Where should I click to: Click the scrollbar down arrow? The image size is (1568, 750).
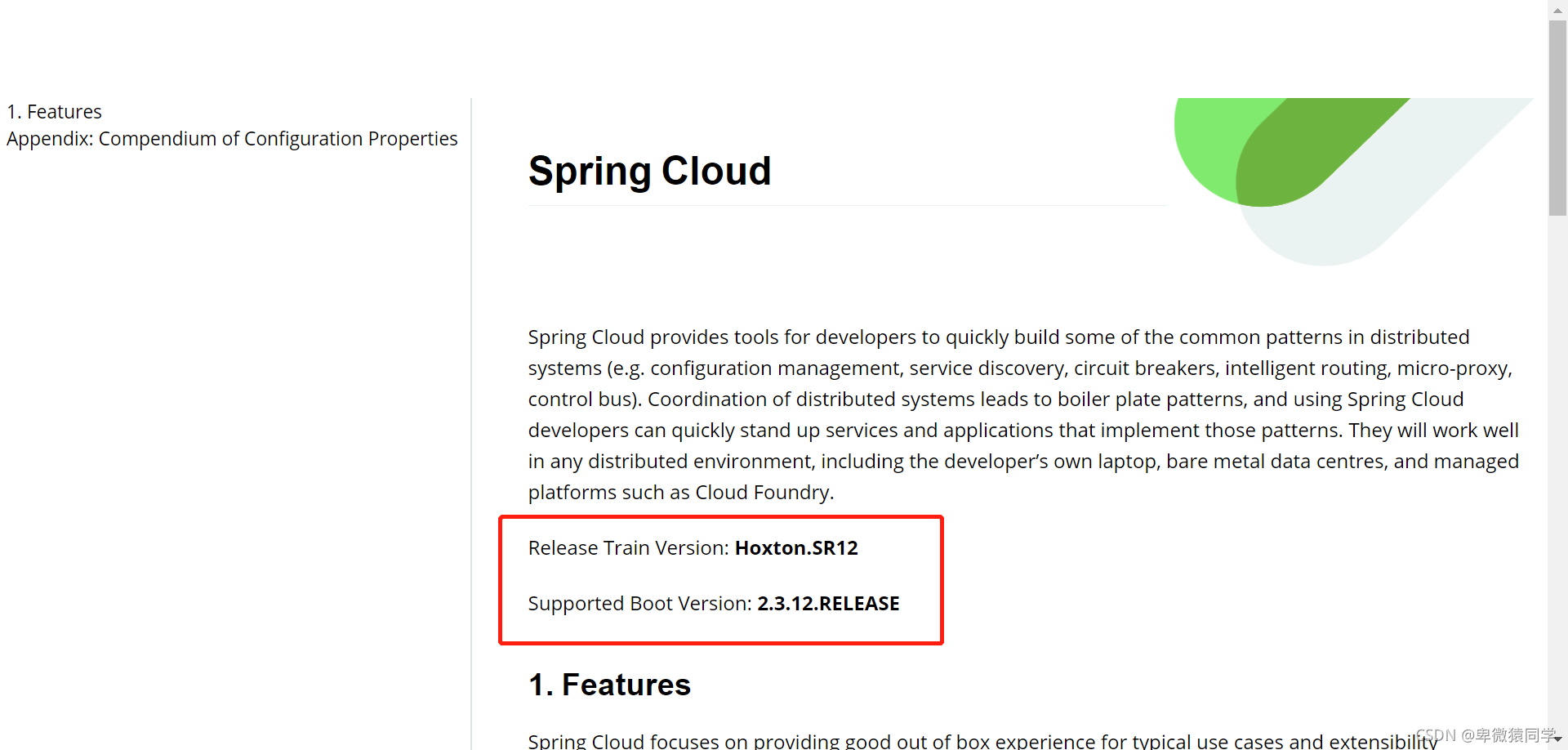pos(1557,739)
